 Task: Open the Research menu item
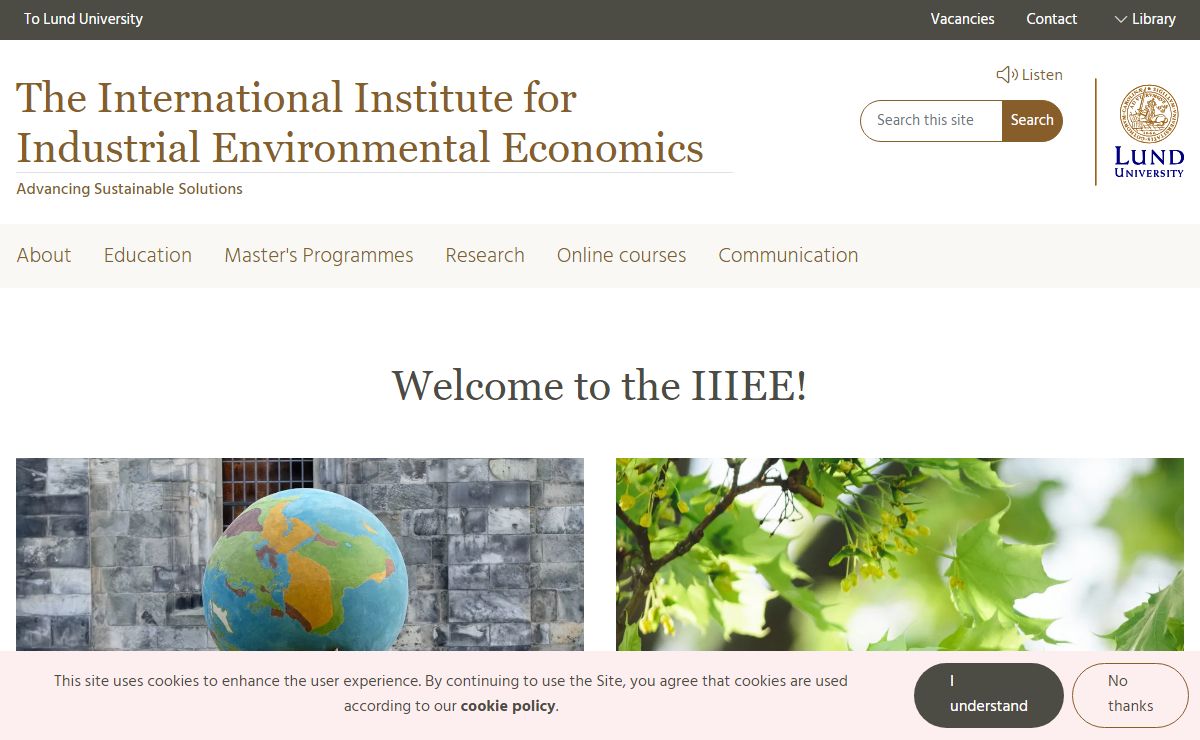485,255
